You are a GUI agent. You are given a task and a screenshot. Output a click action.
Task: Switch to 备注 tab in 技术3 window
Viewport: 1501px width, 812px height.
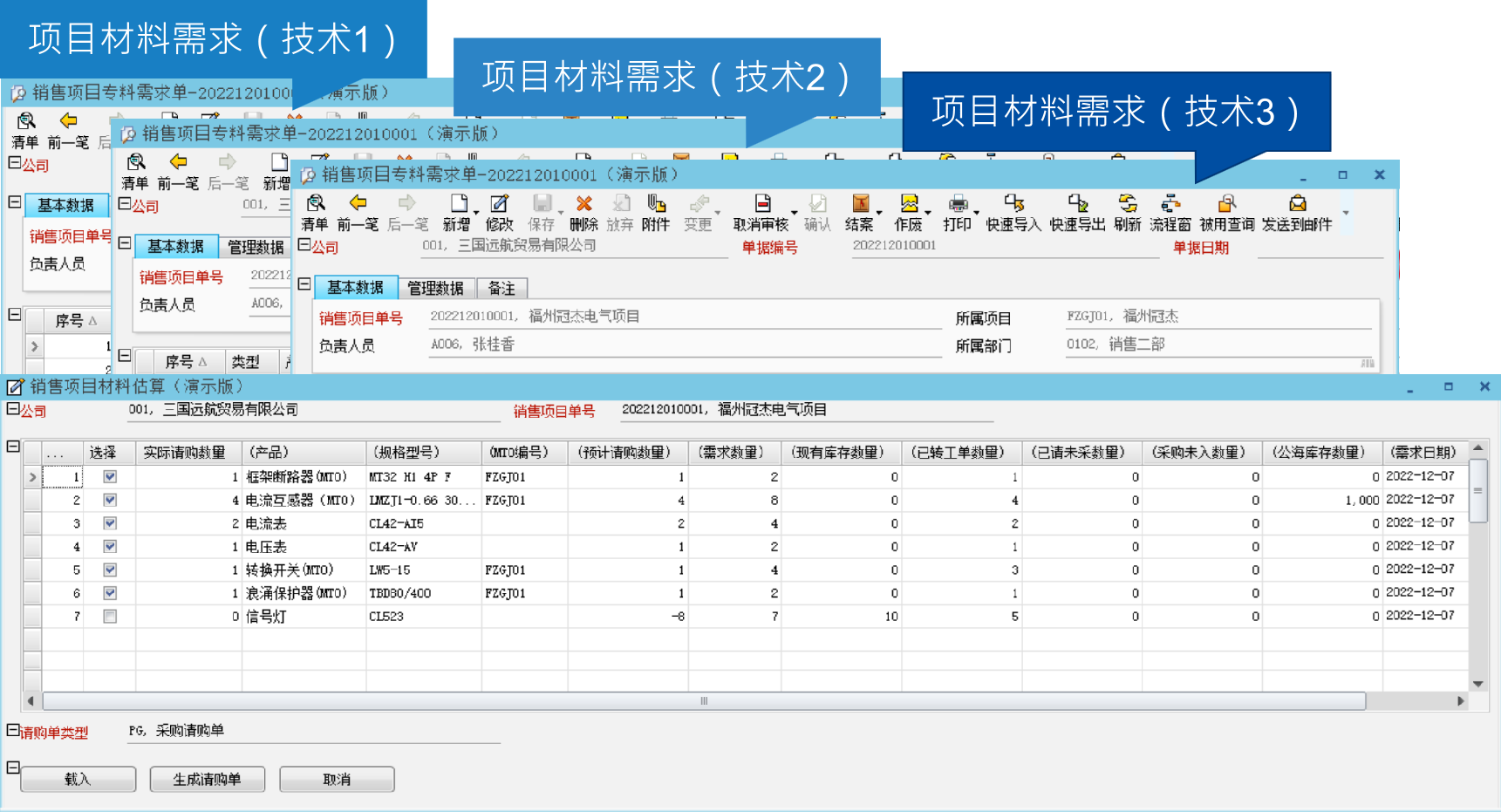[501, 288]
